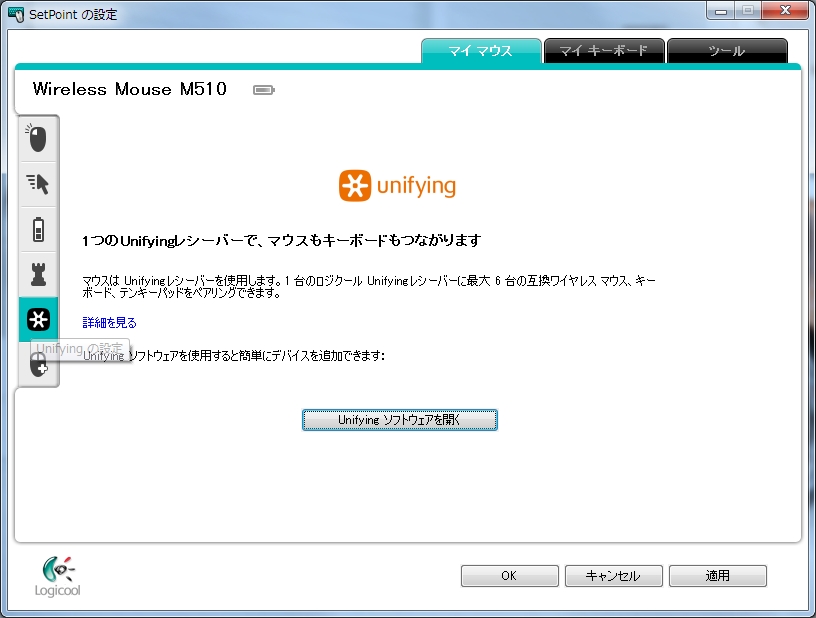Click the 適用 button
The width and height of the screenshot is (816, 618).
tap(718, 576)
